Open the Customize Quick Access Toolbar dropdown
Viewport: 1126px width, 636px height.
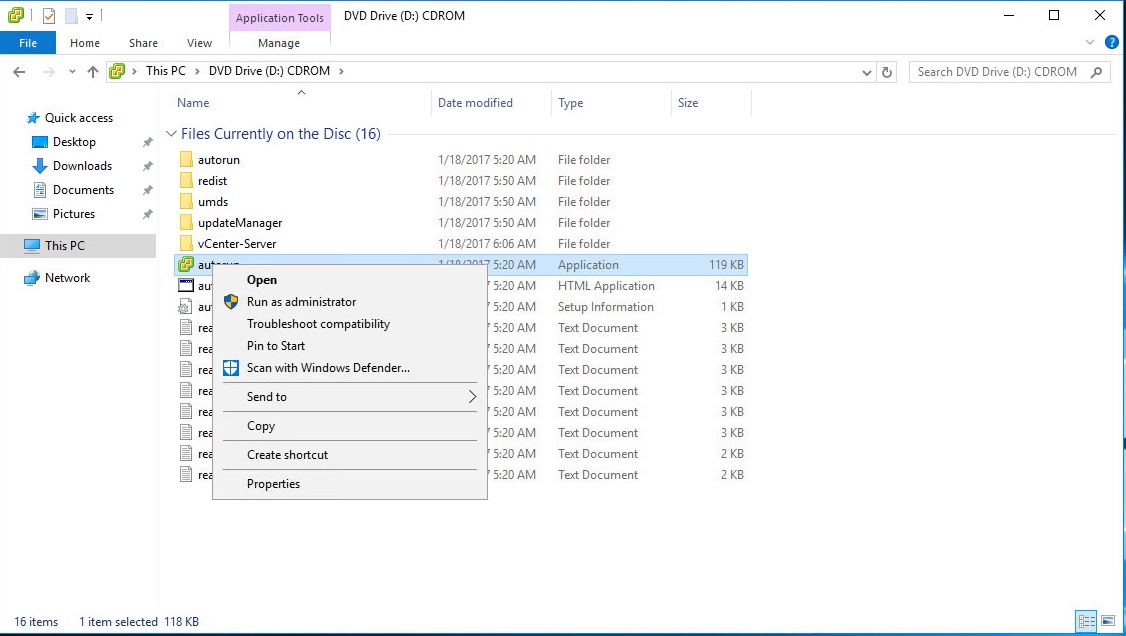click(x=89, y=16)
